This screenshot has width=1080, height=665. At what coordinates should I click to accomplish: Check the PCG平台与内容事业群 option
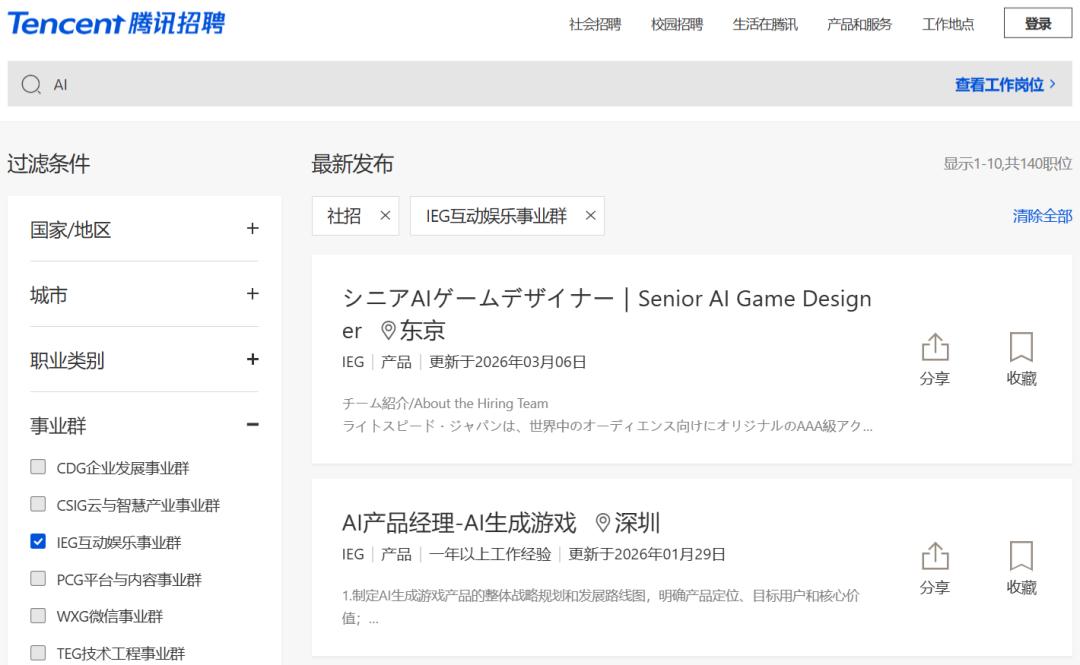38,579
